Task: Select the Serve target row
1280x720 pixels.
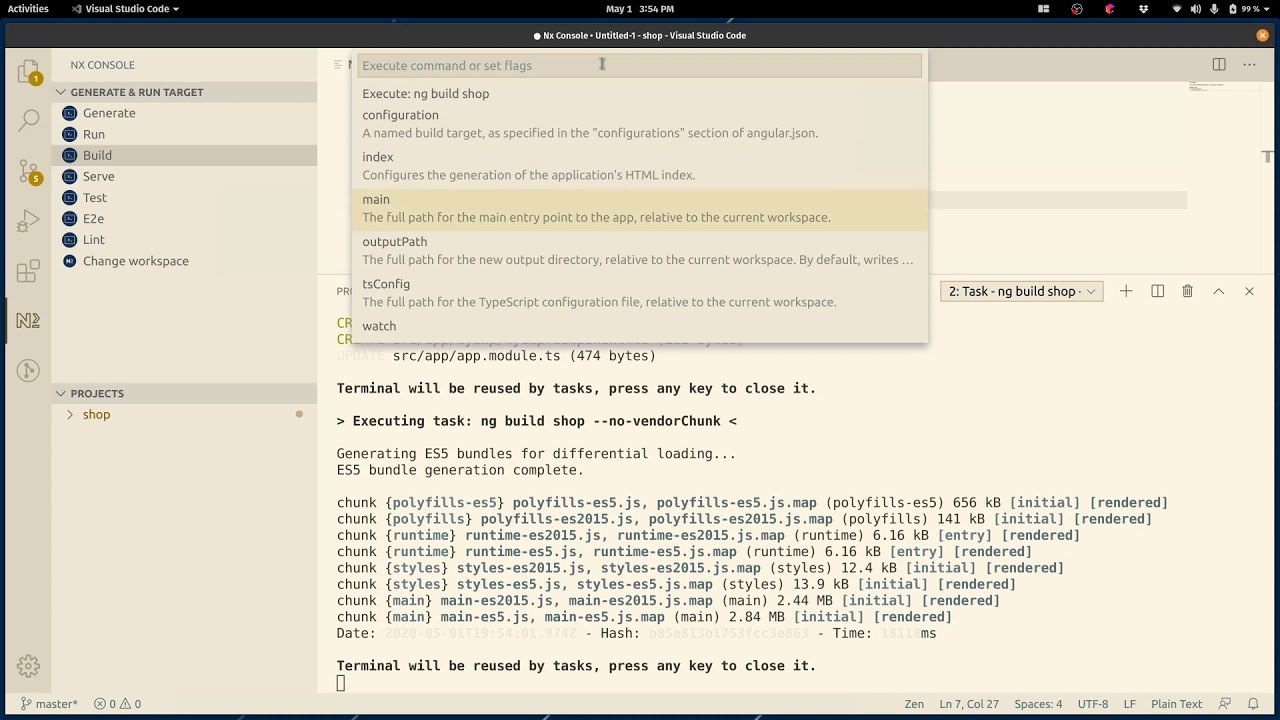Action: [185, 176]
